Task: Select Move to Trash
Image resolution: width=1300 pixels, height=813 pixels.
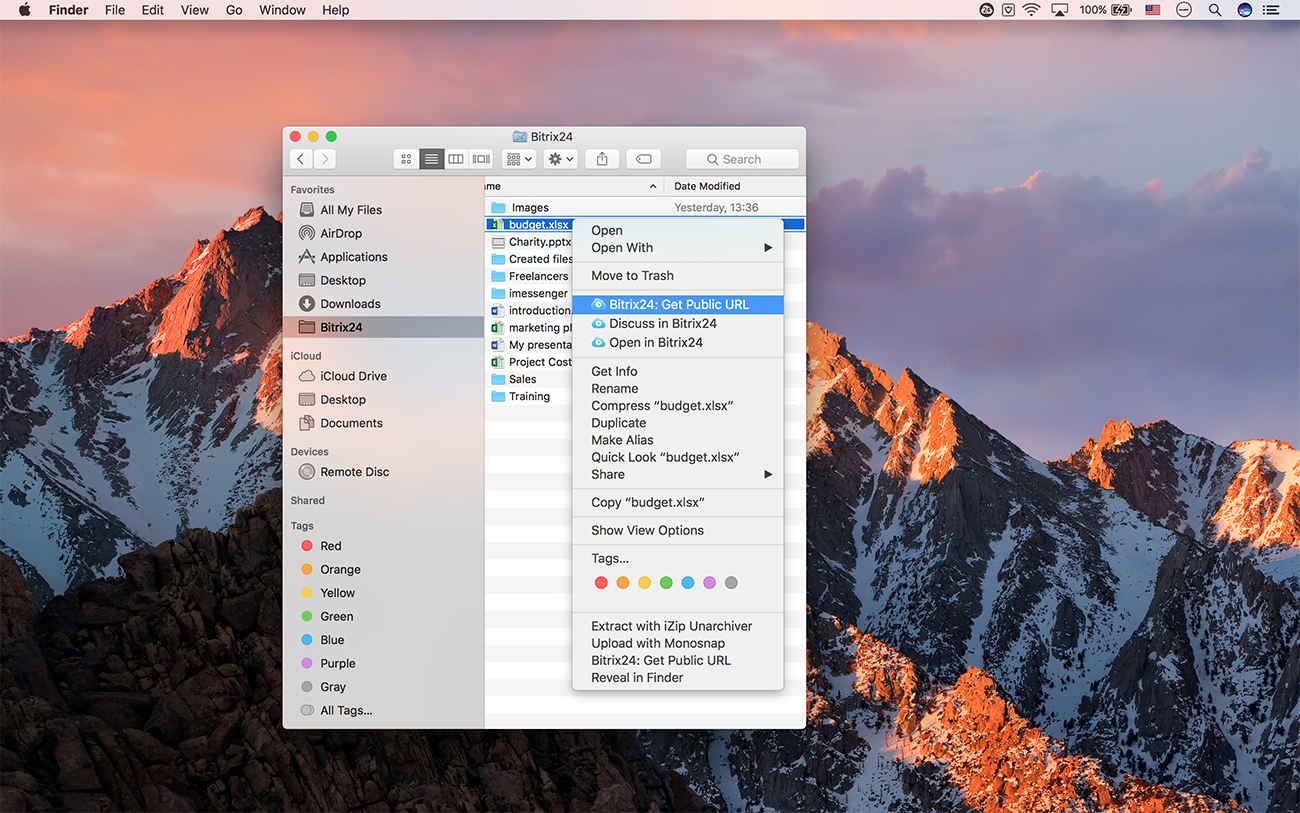Action: click(632, 276)
